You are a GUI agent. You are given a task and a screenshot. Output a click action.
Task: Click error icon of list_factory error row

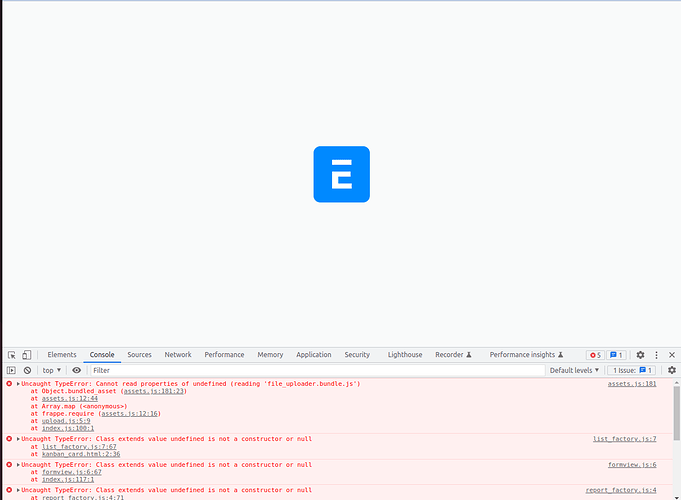[x=9, y=439]
